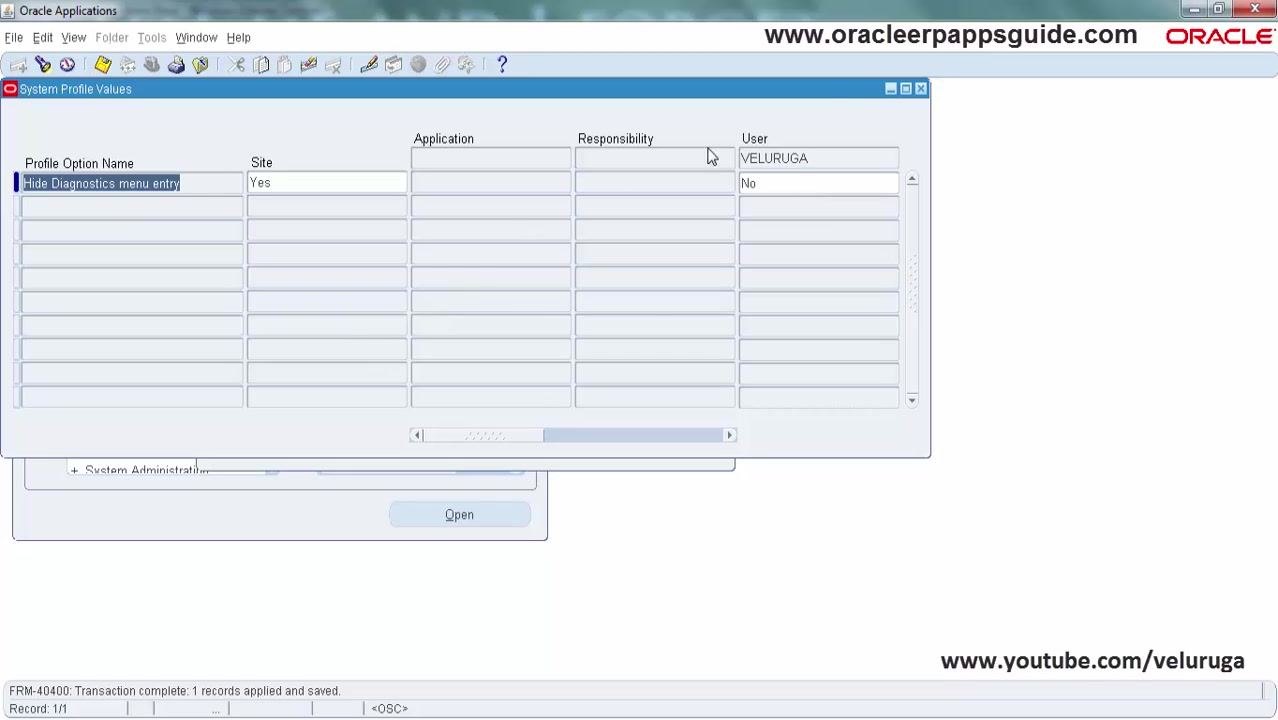Open the Tools menu
Screen dimensions: 1278x720
point(152,38)
